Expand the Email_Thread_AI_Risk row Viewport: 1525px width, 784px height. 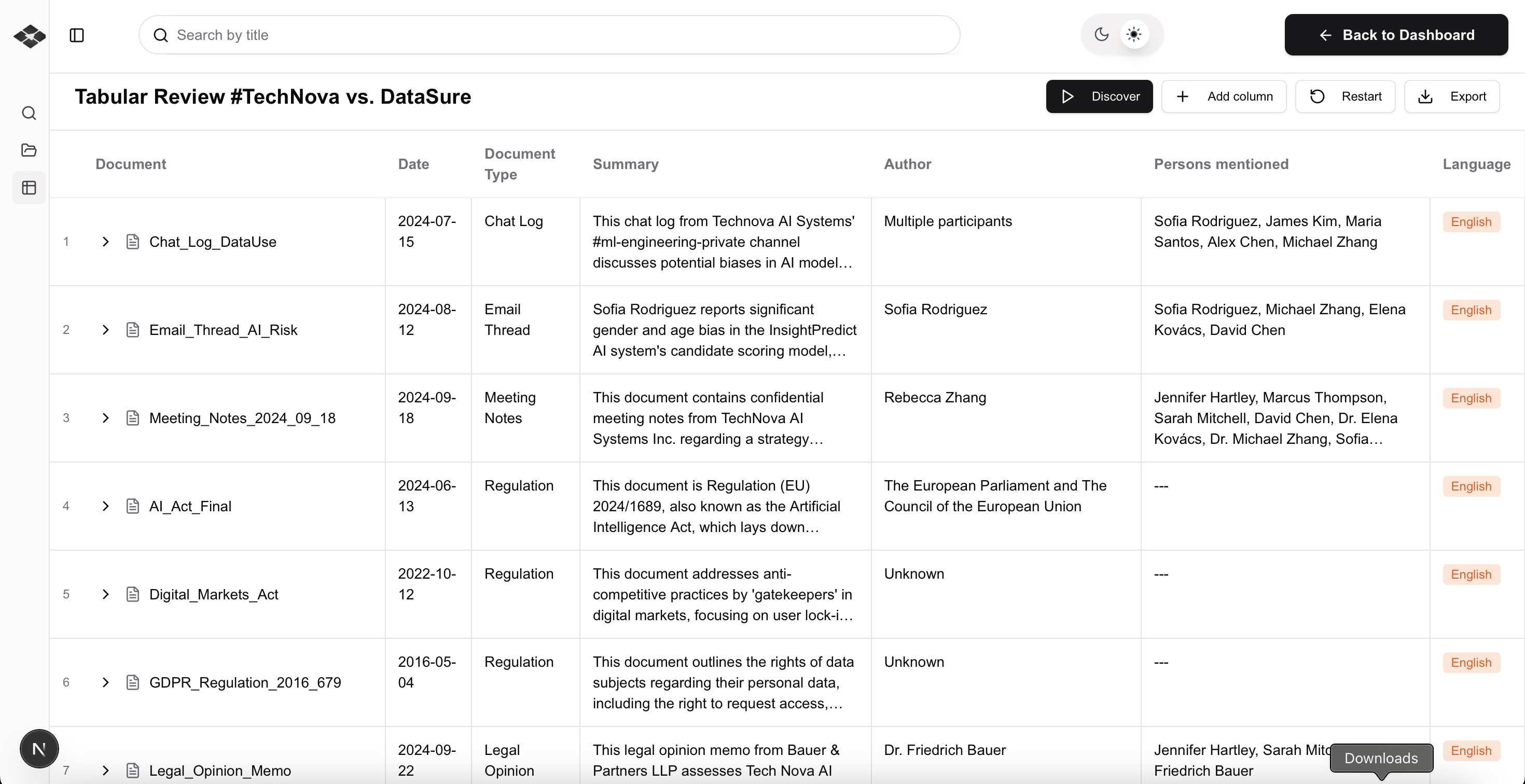pyautogui.click(x=105, y=330)
